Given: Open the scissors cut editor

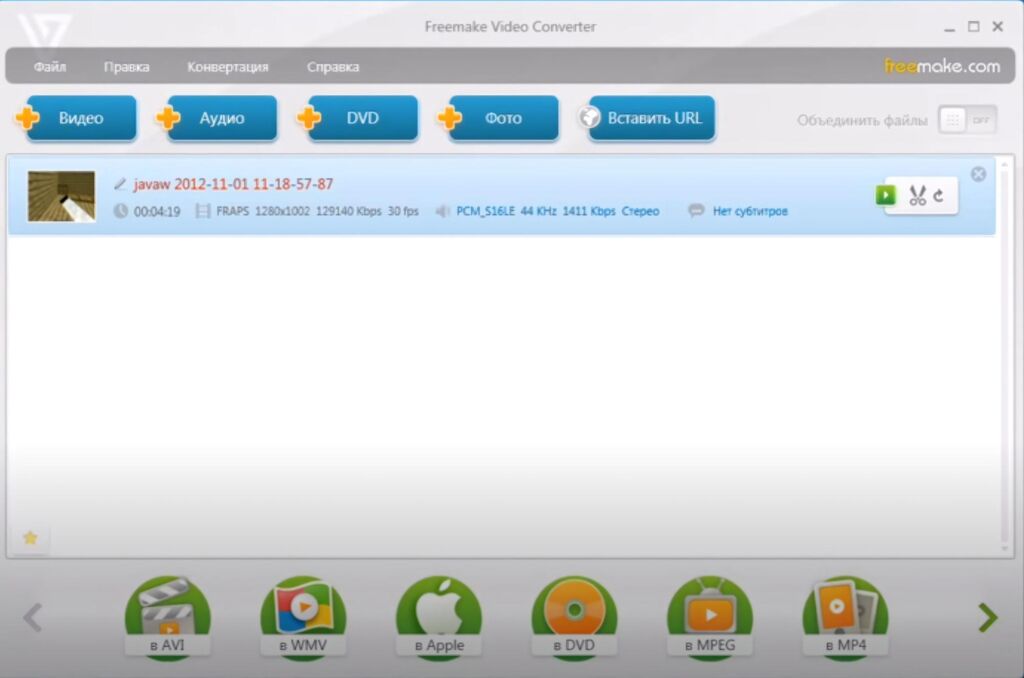Looking at the screenshot, I should click(x=918, y=195).
